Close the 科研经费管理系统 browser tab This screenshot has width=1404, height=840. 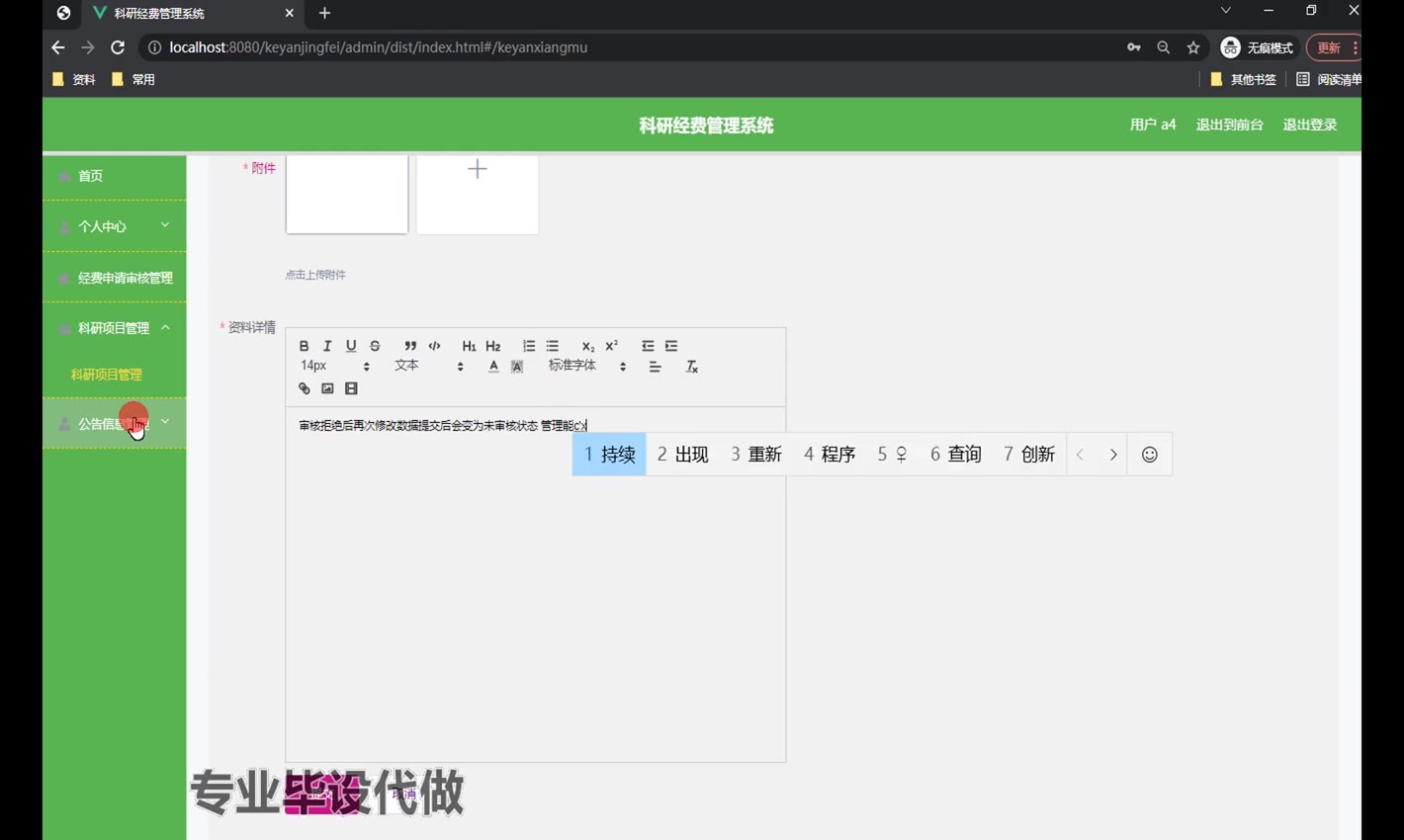pyautogui.click(x=290, y=13)
